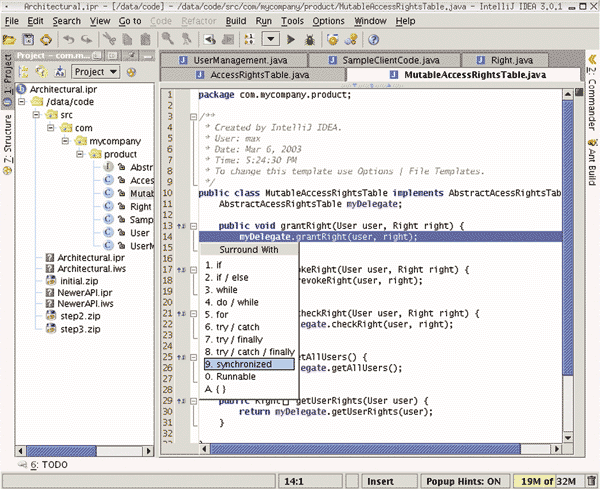The width and height of the screenshot is (600, 489).
Task: Click the Cut scissors icon in toolbar
Action: pyautogui.click(x=108, y=39)
